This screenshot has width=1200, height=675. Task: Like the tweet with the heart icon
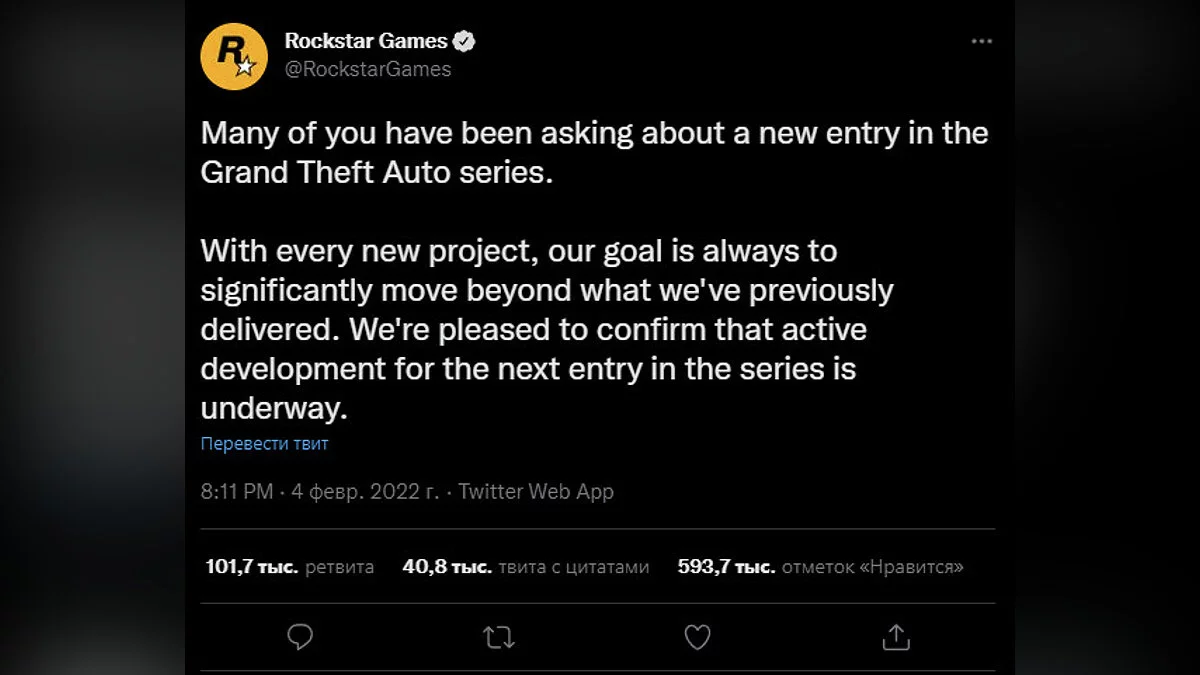pos(697,636)
